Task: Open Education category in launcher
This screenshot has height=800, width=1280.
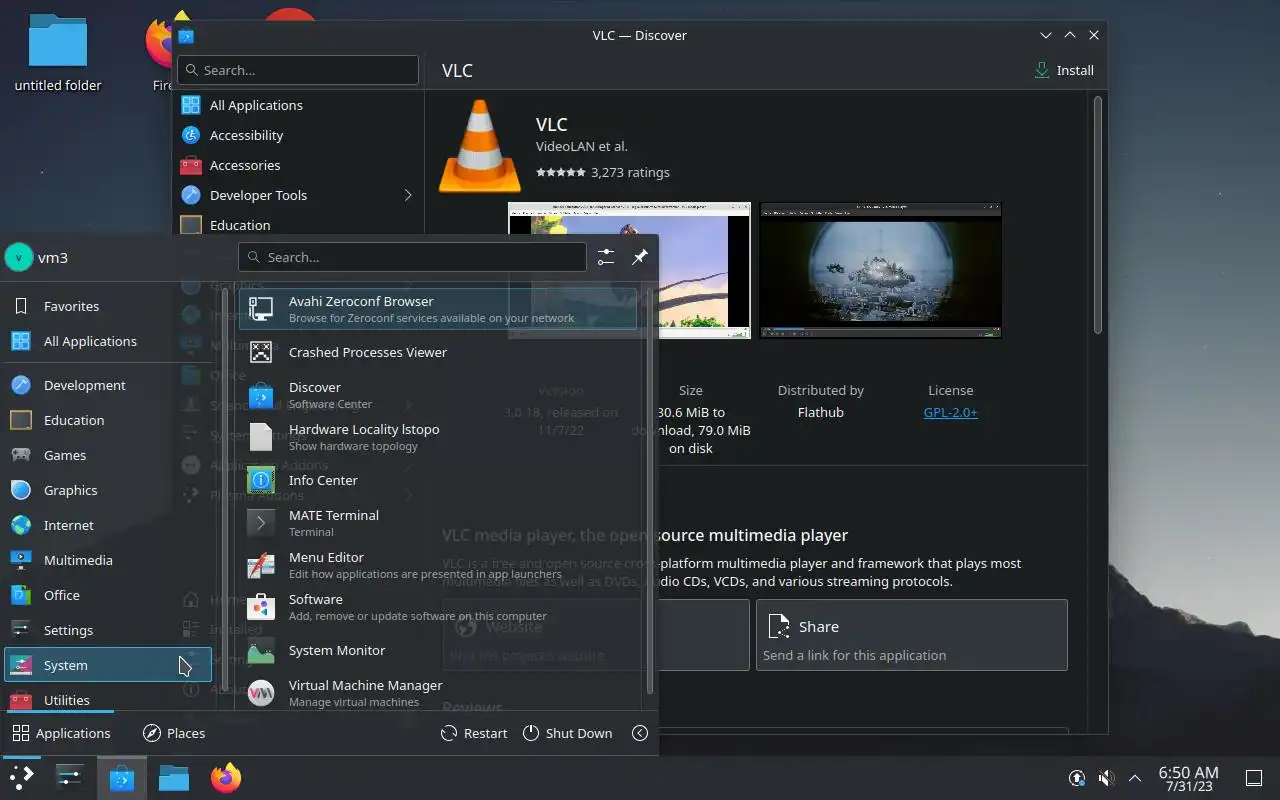Action: [108, 420]
